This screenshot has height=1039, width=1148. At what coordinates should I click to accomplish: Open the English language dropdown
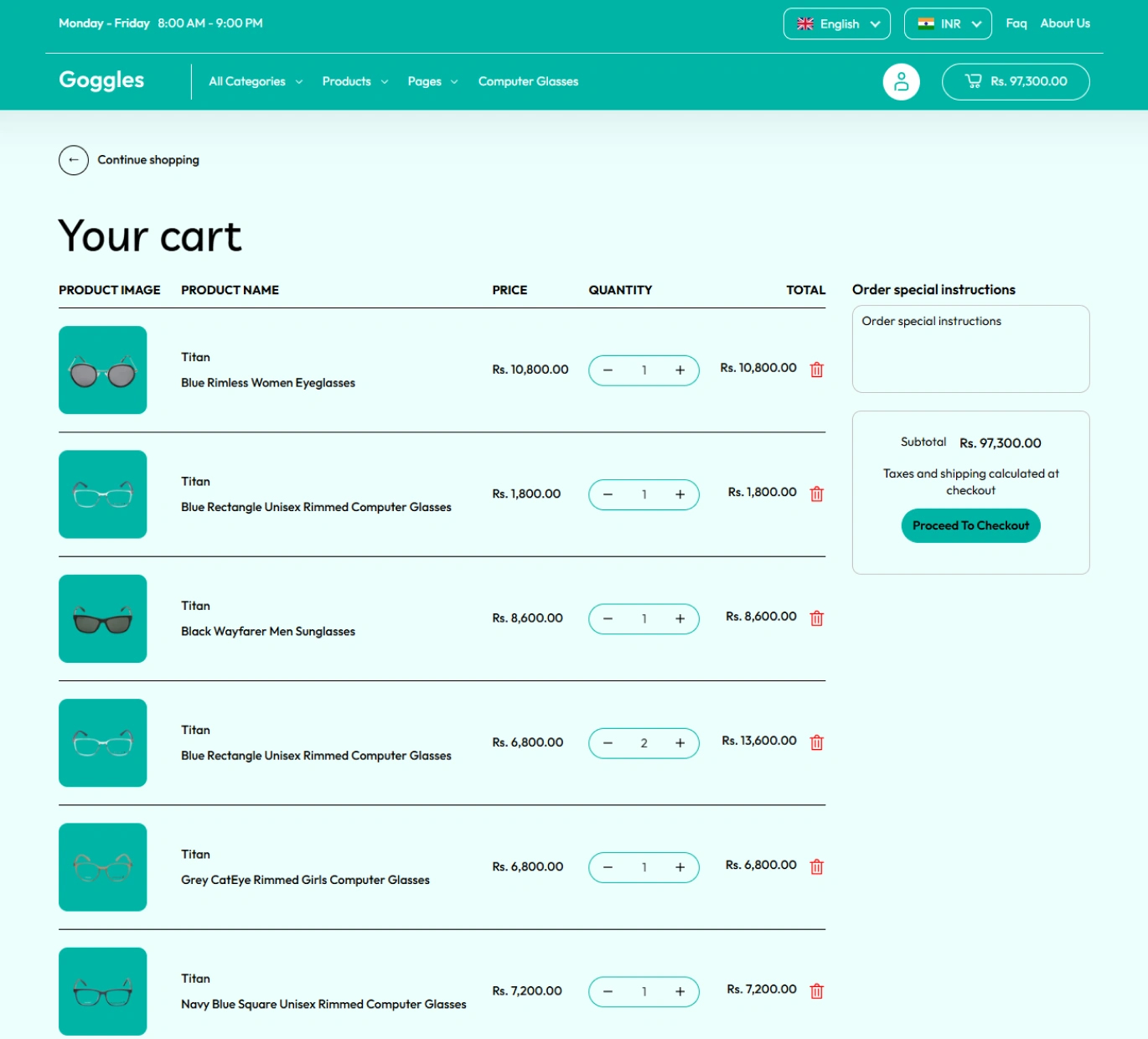pos(836,23)
